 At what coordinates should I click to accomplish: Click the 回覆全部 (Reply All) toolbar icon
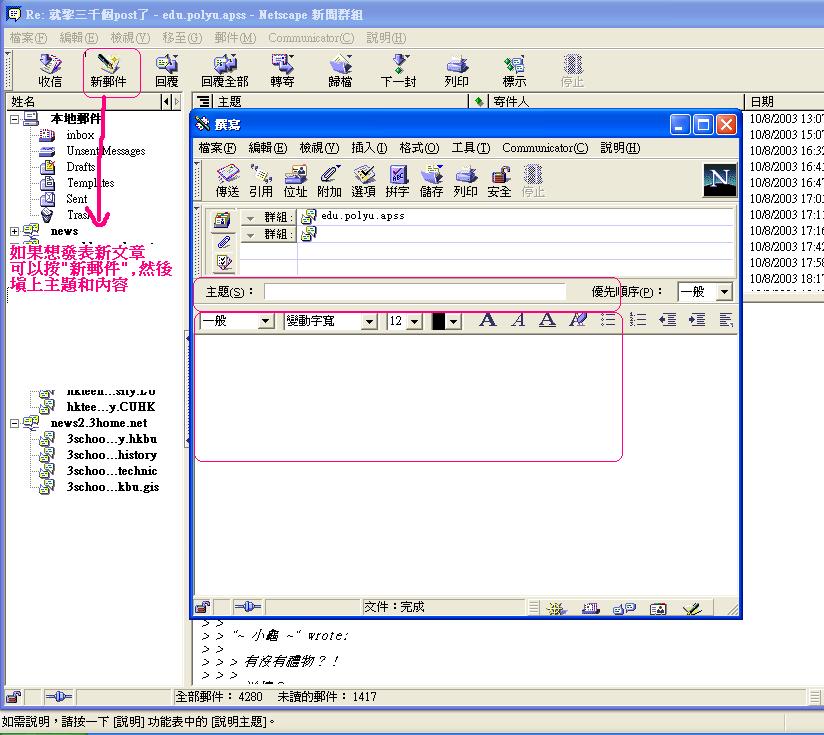225,71
